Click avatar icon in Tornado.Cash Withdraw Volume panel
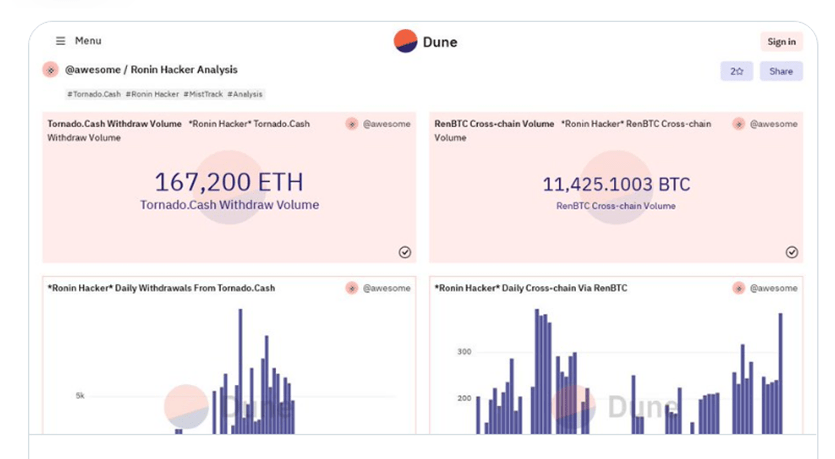The image size is (835, 459). coord(352,124)
